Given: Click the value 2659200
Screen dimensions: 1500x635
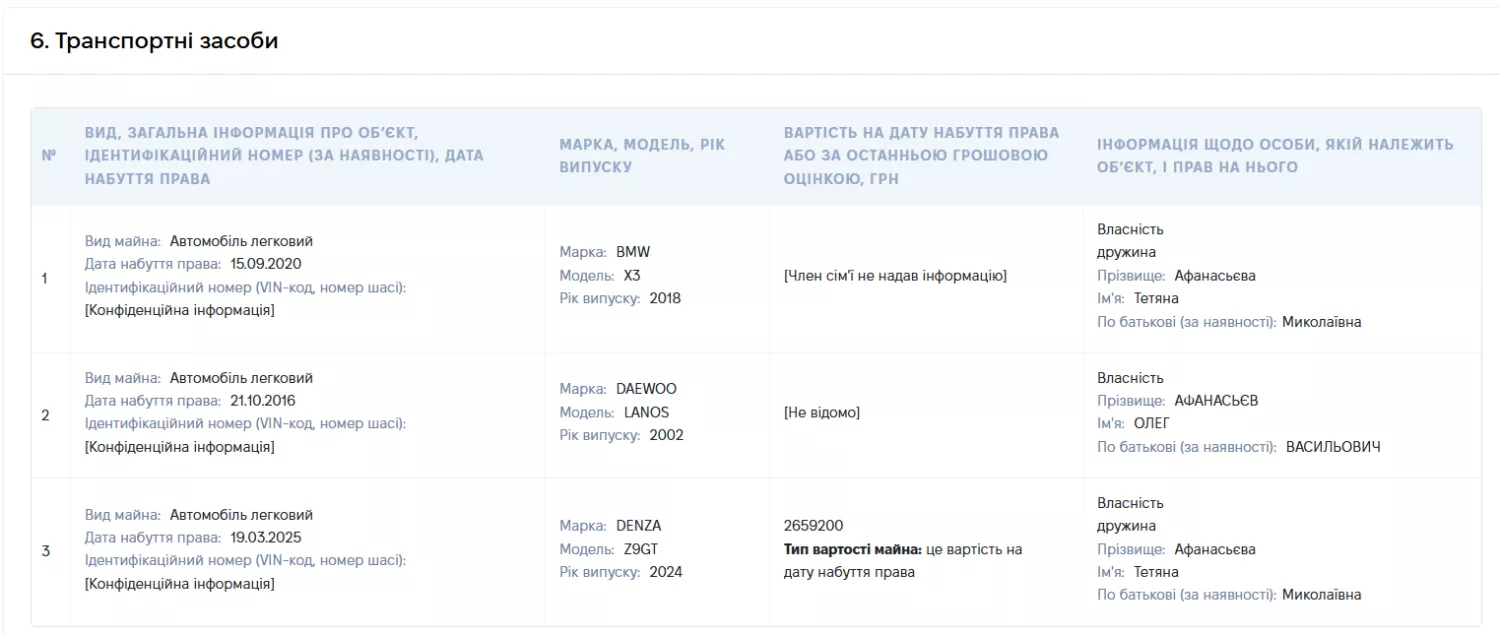Looking at the screenshot, I should click(x=813, y=526).
